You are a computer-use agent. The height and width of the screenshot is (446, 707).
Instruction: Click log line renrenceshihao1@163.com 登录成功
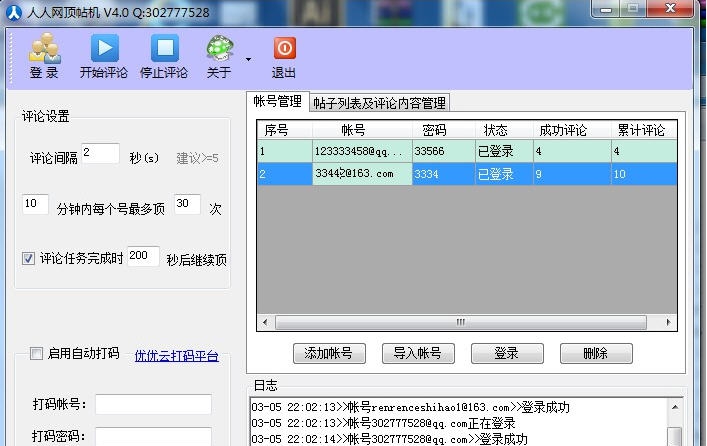click(410, 407)
